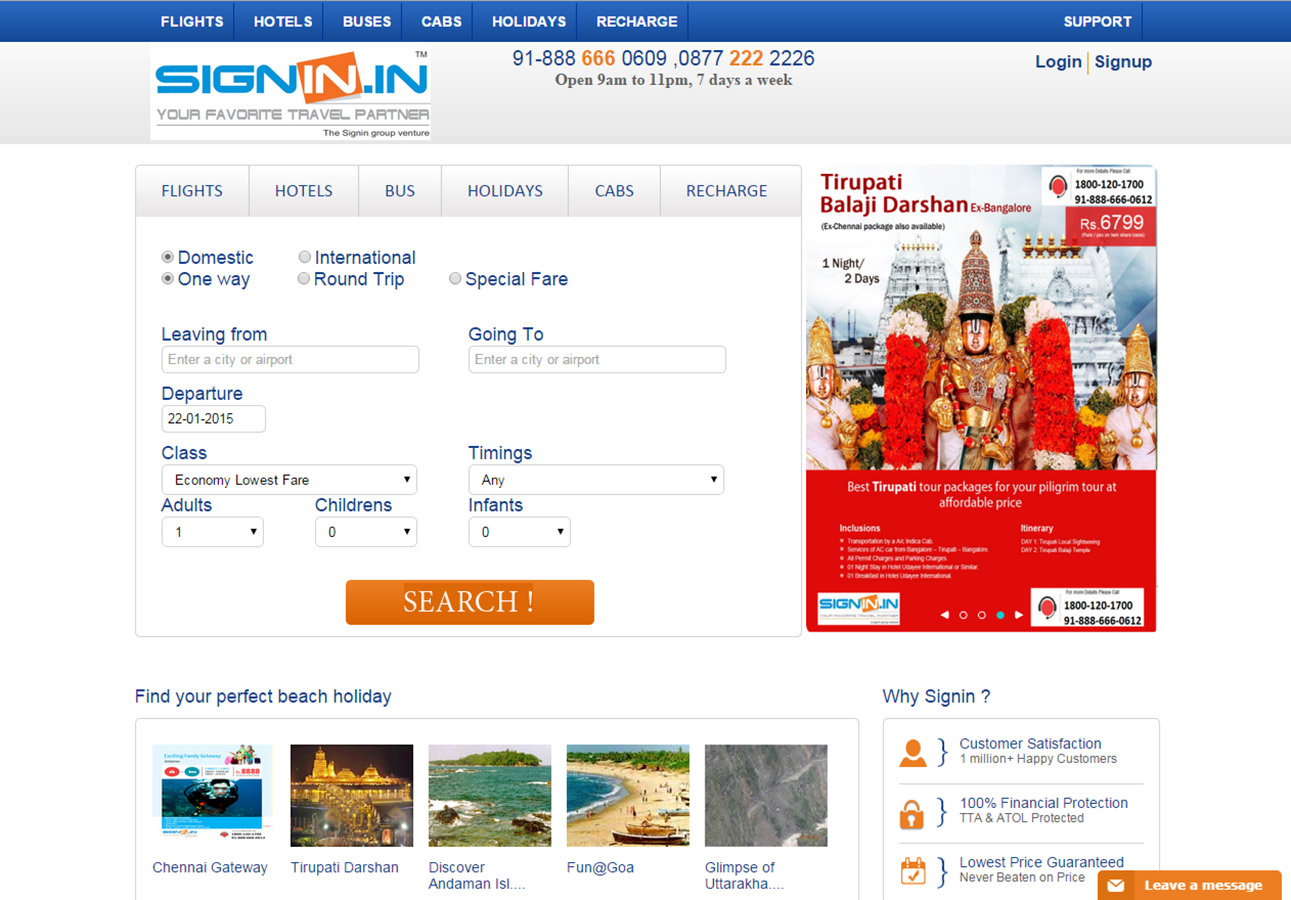Switch to the BUS search tab
This screenshot has height=900, width=1291.
[x=400, y=191]
